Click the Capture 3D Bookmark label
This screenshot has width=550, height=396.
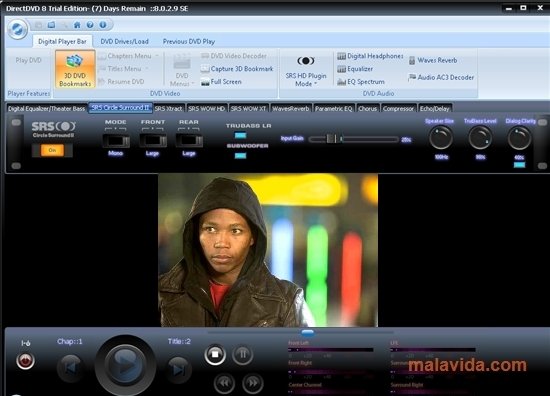click(242, 69)
